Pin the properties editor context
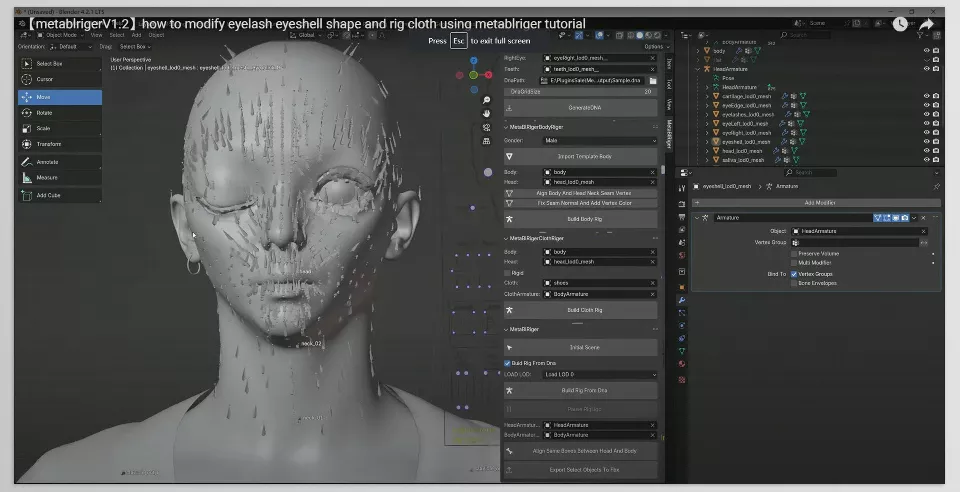Image resolution: width=960 pixels, height=492 pixels. 936,186
